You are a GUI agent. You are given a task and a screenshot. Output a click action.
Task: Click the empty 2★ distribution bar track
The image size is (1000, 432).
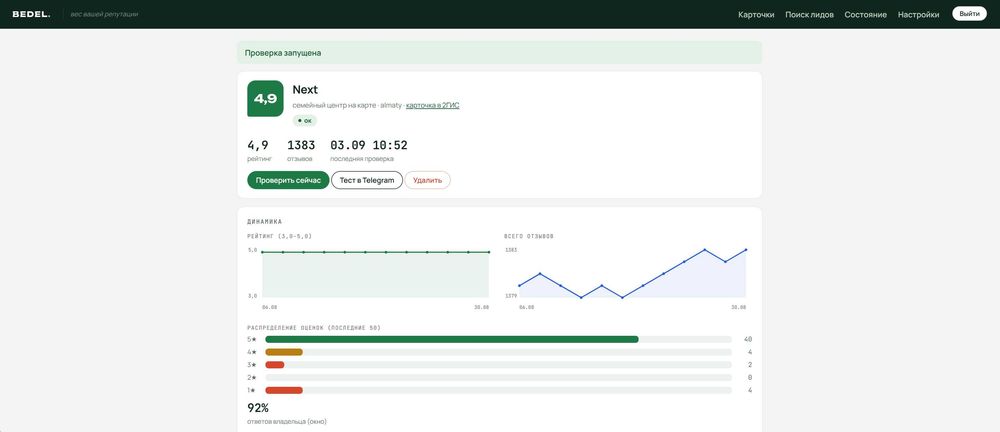(499, 378)
